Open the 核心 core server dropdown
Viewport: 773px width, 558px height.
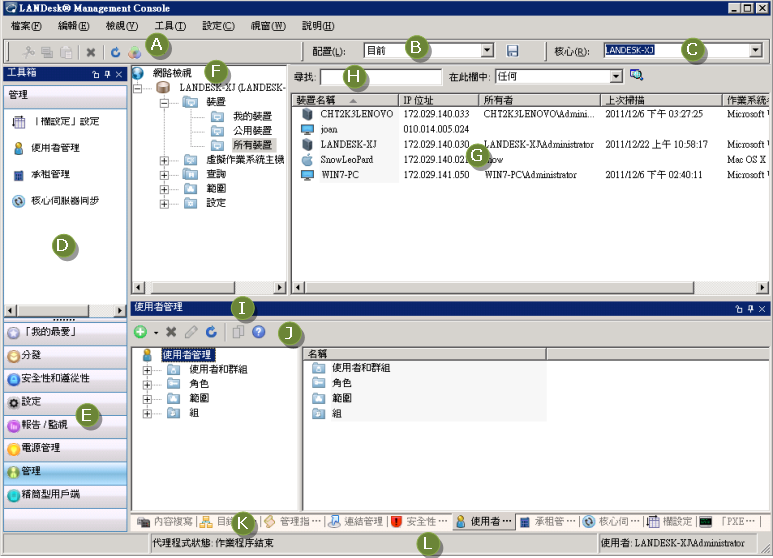pyautogui.click(x=755, y=50)
